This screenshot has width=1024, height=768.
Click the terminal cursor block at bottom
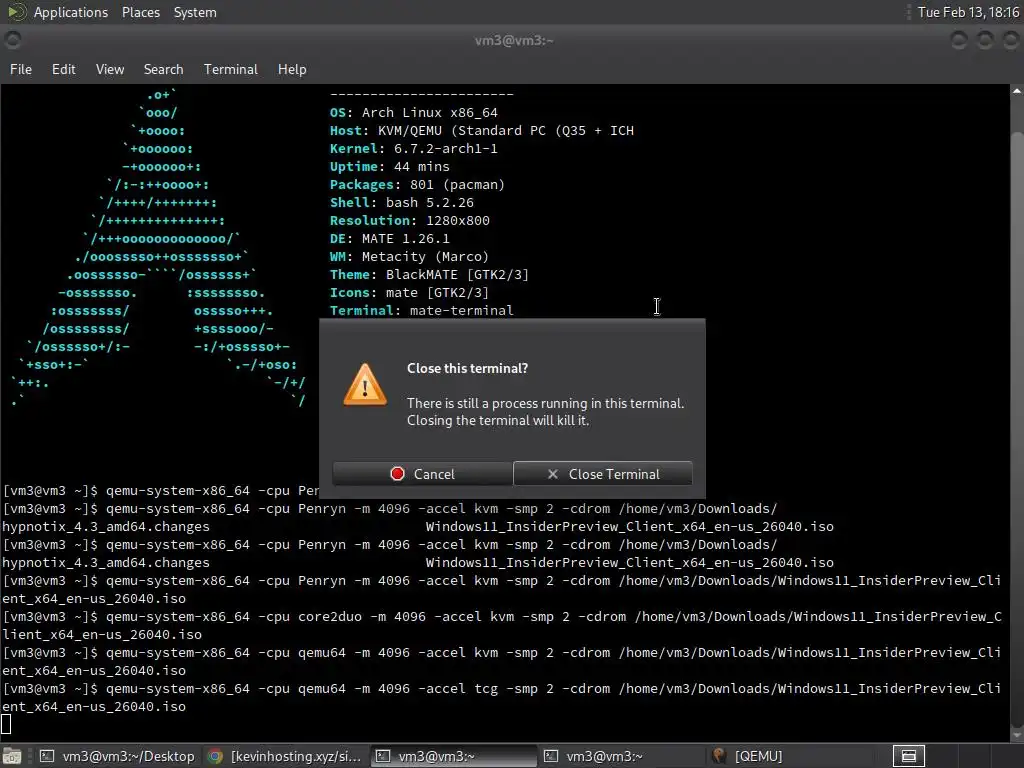coord(6,724)
